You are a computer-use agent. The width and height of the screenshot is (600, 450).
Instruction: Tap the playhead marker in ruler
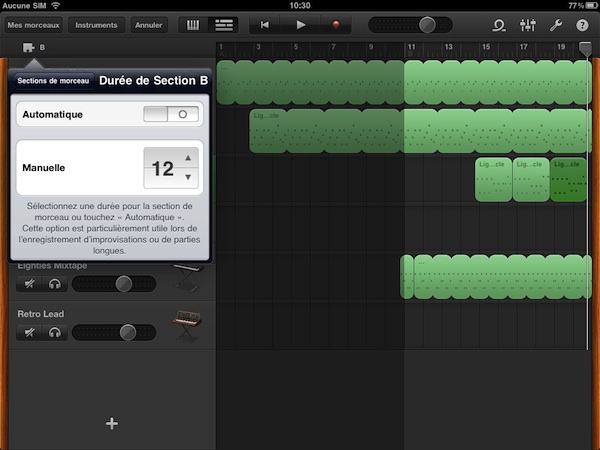pyautogui.click(x=585, y=49)
